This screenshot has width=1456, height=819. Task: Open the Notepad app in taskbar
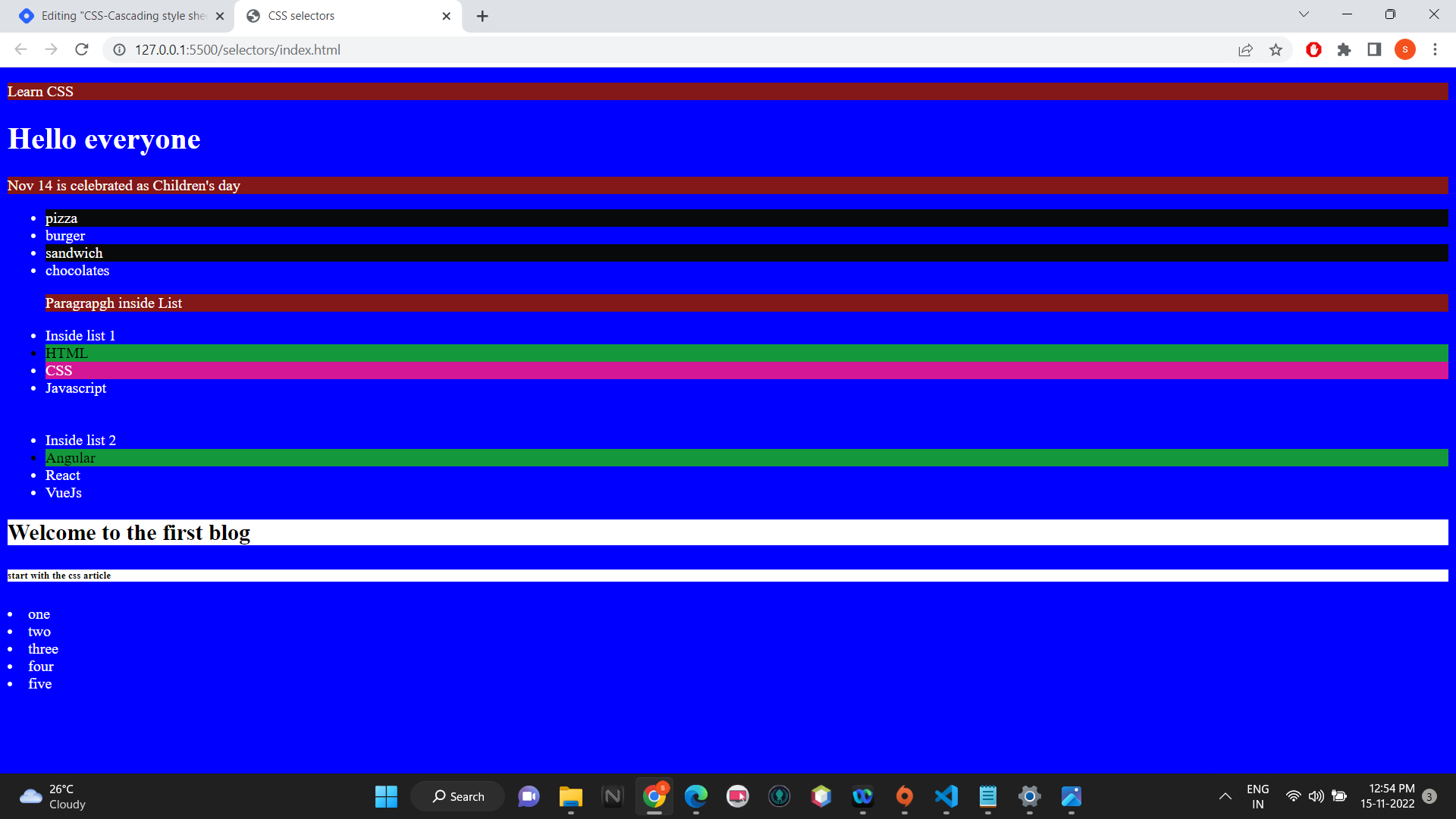(x=987, y=796)
